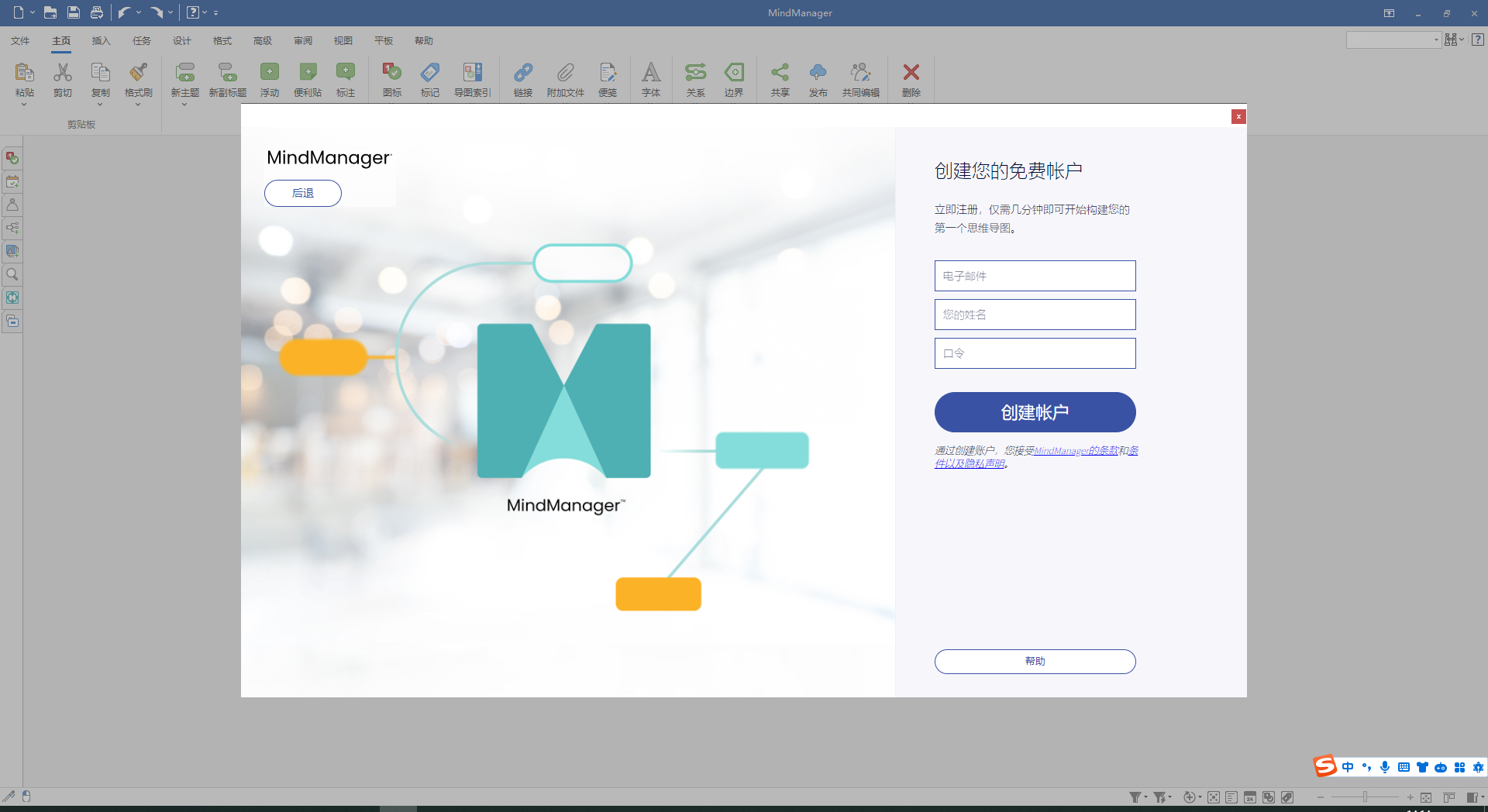Click the 发布 publish cloud icon

point(818,74)
